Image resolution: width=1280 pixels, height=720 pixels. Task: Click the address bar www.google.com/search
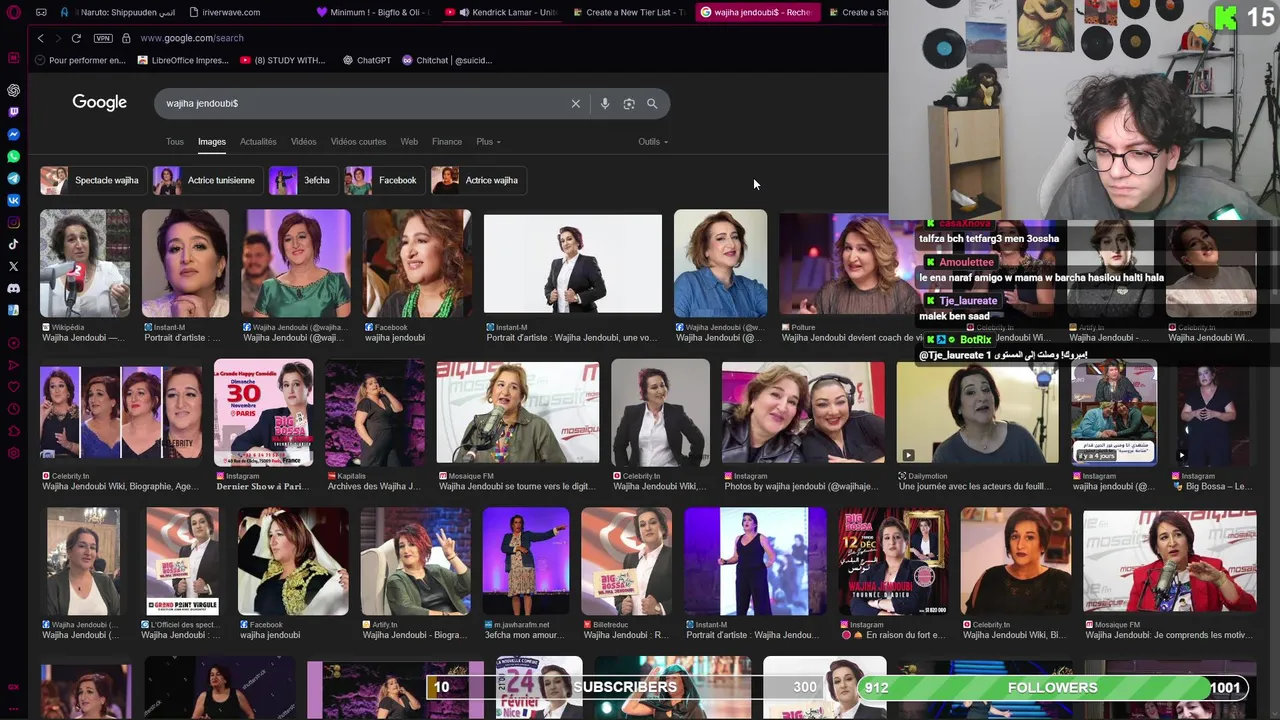click(x=192, y=38)
